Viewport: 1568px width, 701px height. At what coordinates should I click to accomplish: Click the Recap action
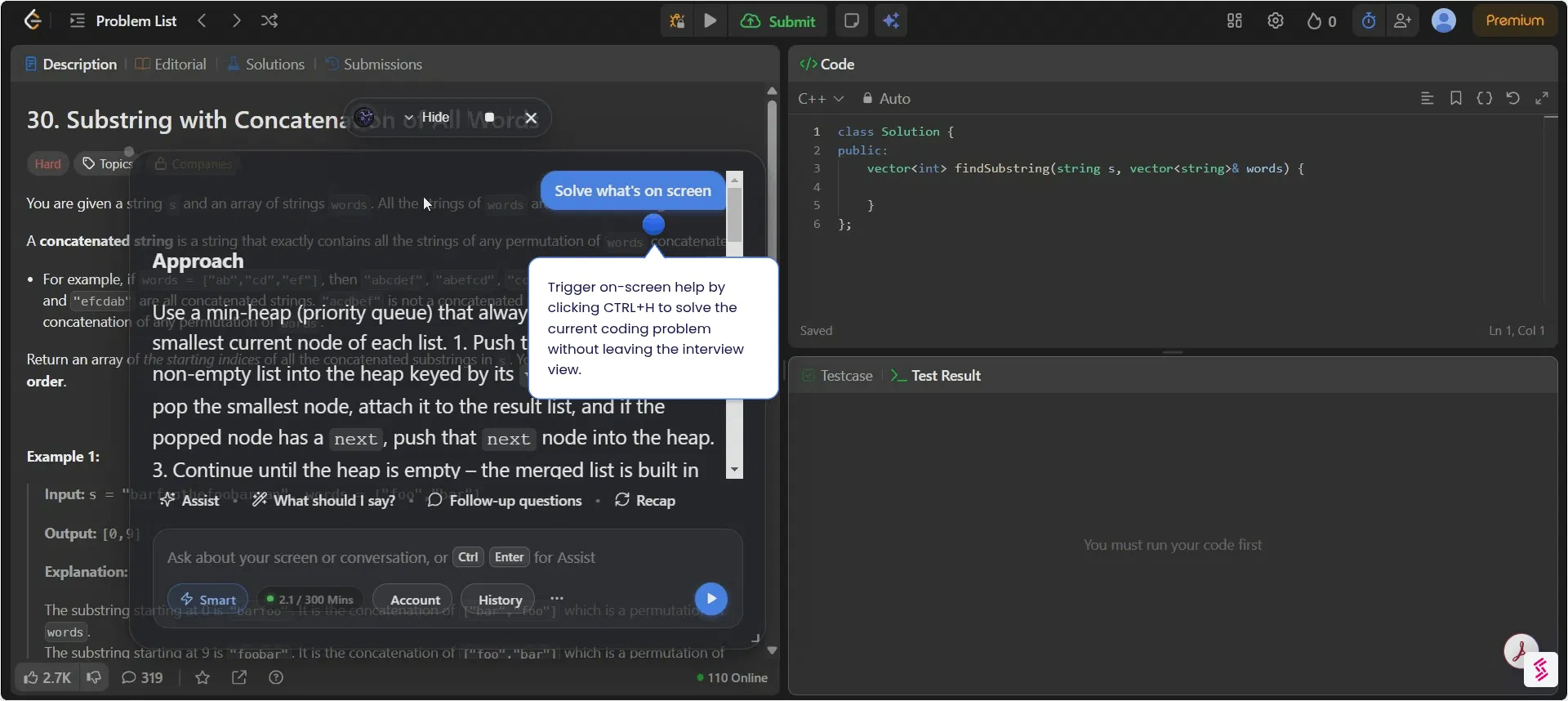[x=645, y=500]
